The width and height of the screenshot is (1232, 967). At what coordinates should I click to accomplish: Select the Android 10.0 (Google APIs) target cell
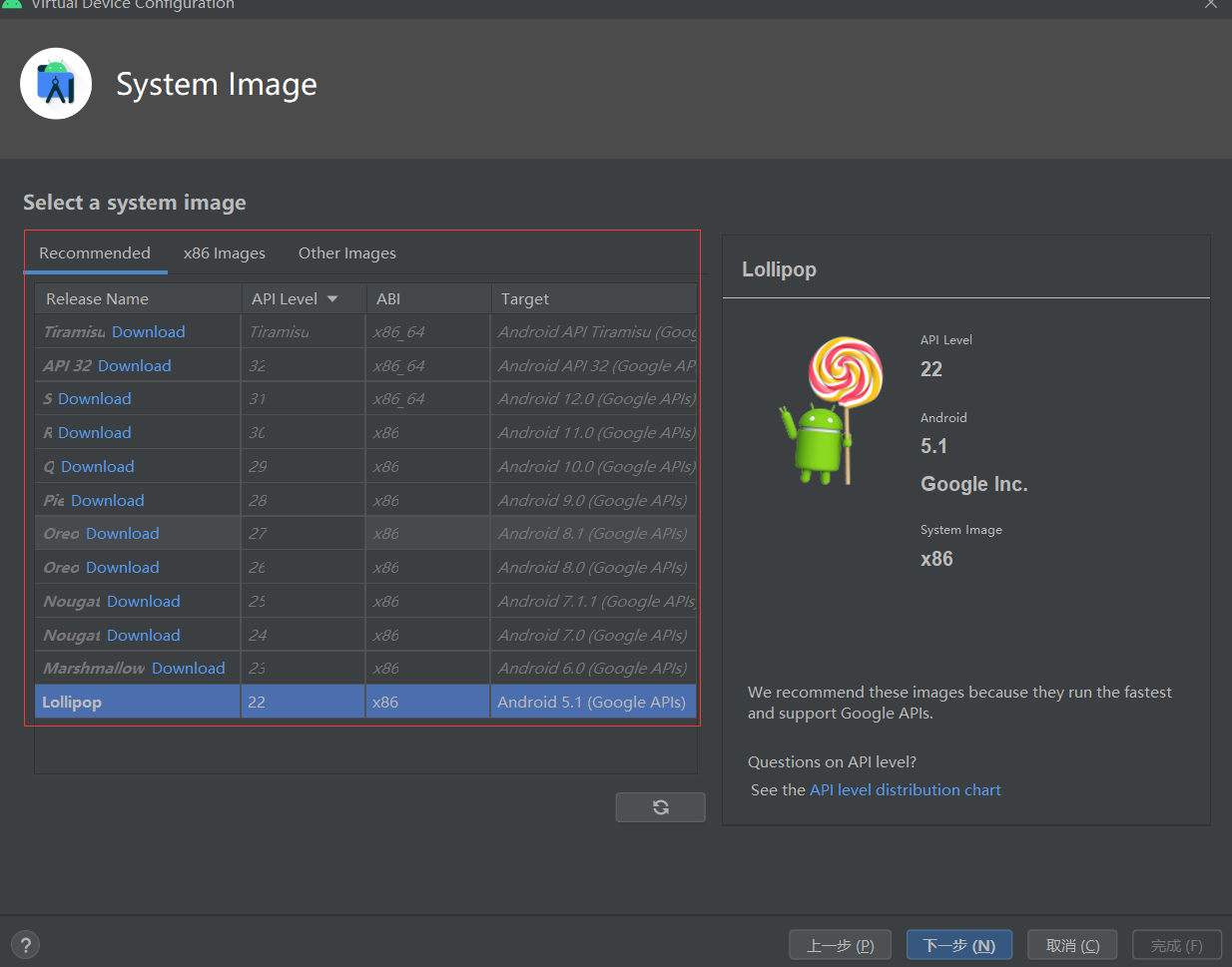pyautogui.click(x=594, y=466)
